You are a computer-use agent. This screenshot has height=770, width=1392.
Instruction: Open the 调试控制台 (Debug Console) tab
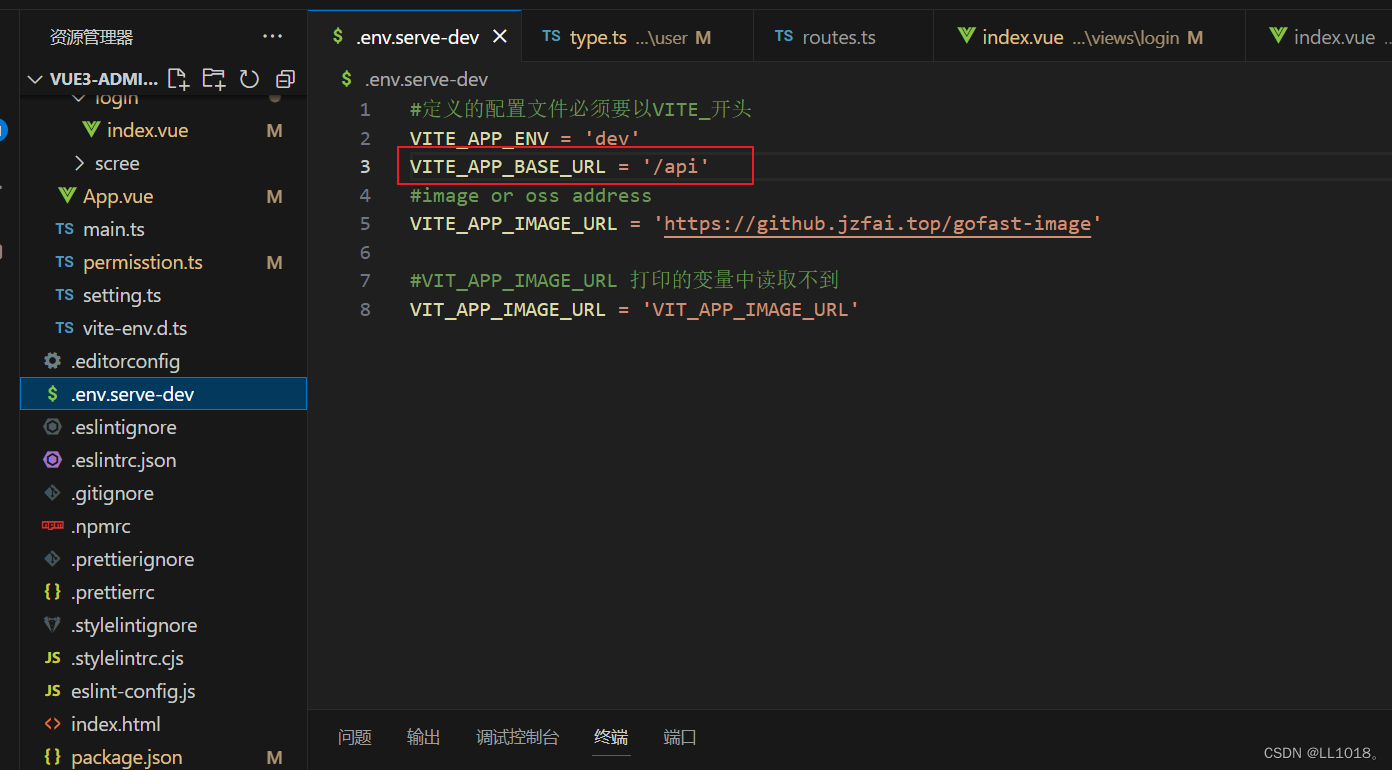click(518, 737)
